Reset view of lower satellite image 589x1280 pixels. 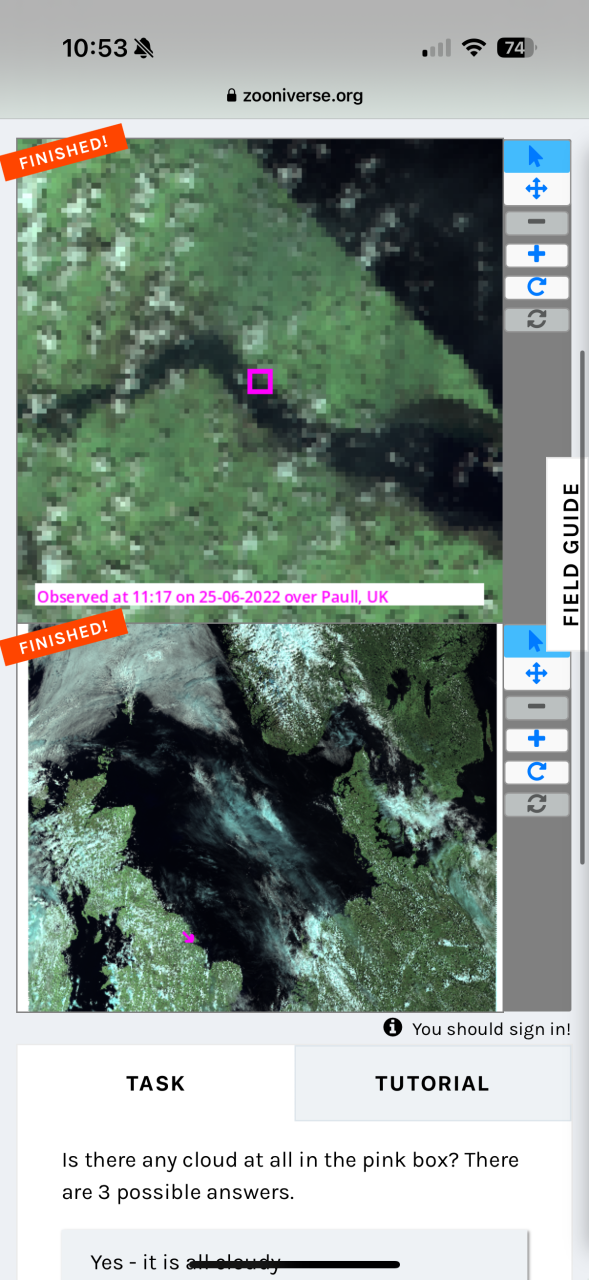click(536, 804)
